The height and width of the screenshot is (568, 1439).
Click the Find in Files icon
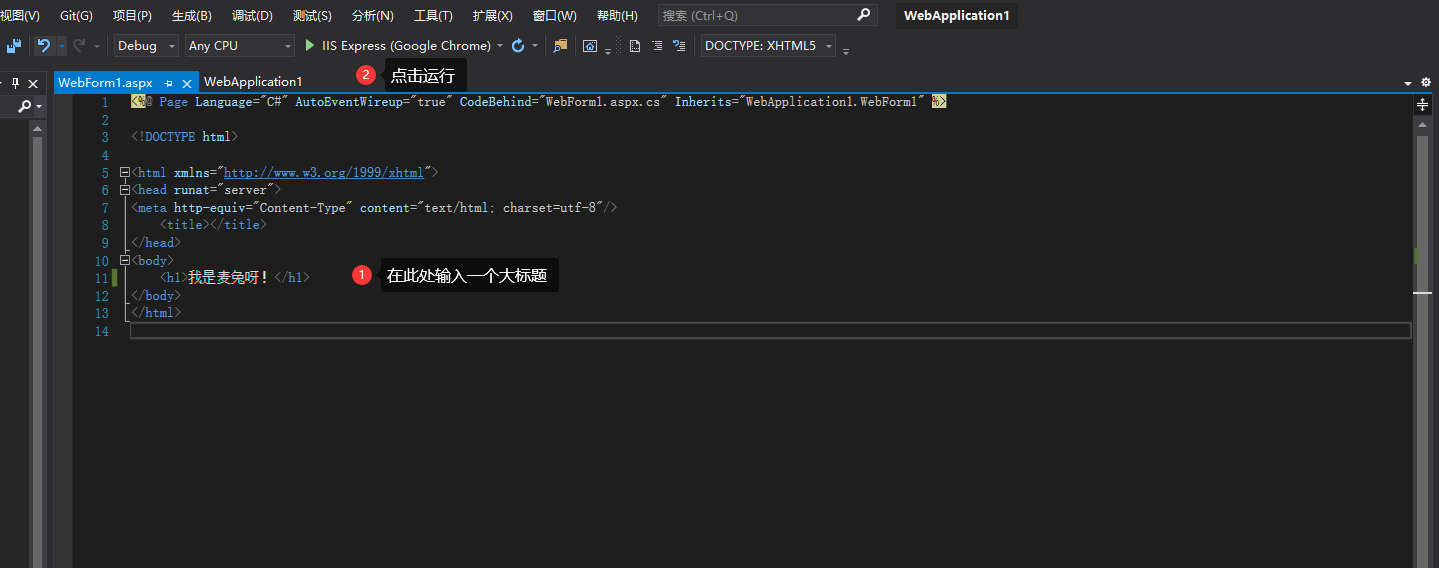click(x=560, y=46)
